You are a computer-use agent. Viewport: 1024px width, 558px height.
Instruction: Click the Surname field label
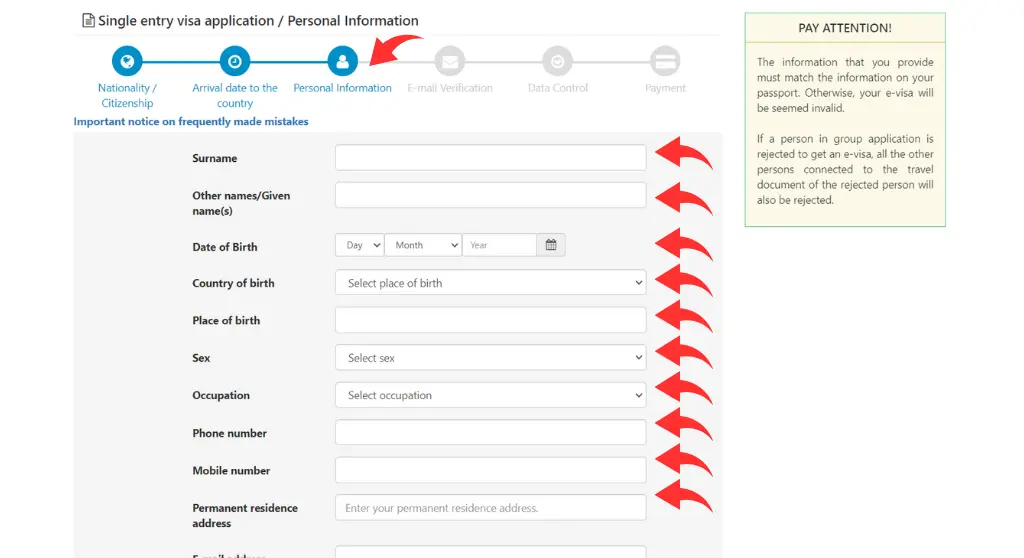click(214, 158)
